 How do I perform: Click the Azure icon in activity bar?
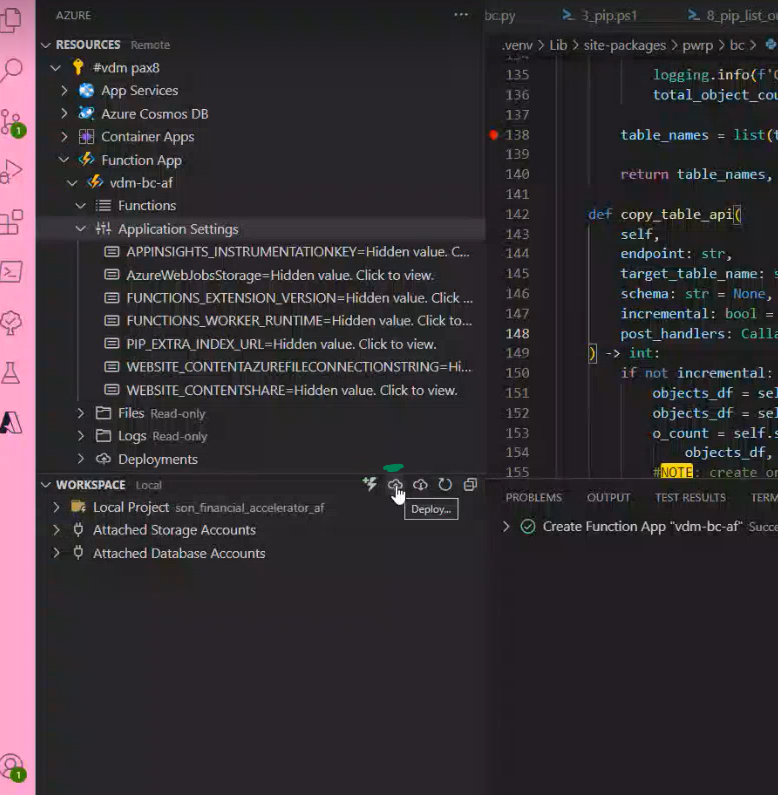click(x=11, y=422)
